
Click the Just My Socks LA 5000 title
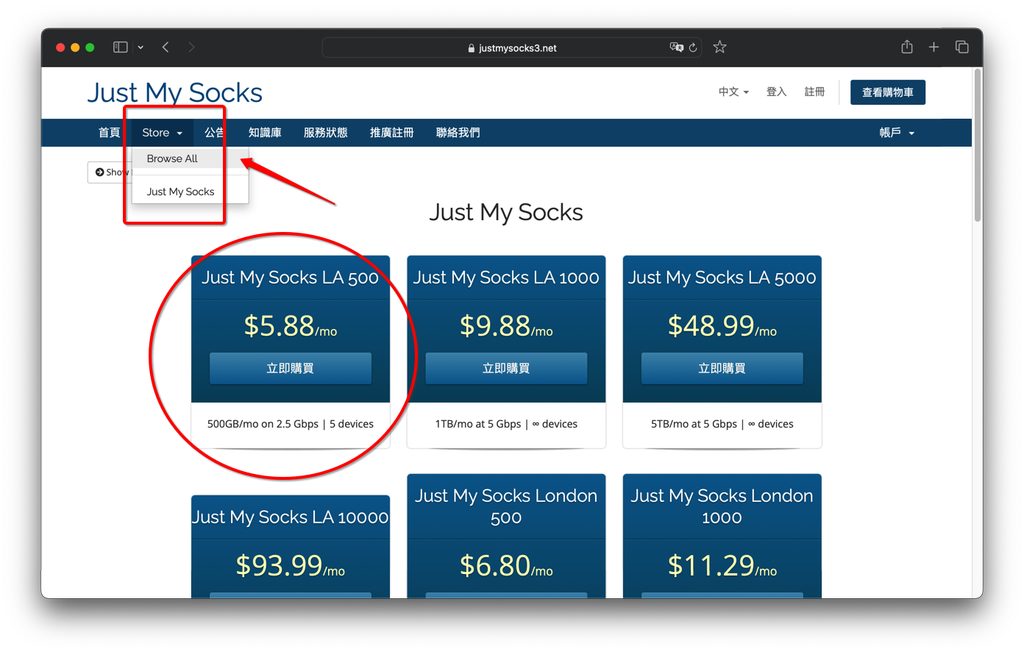pyautogui.click(x=722, y=278)
